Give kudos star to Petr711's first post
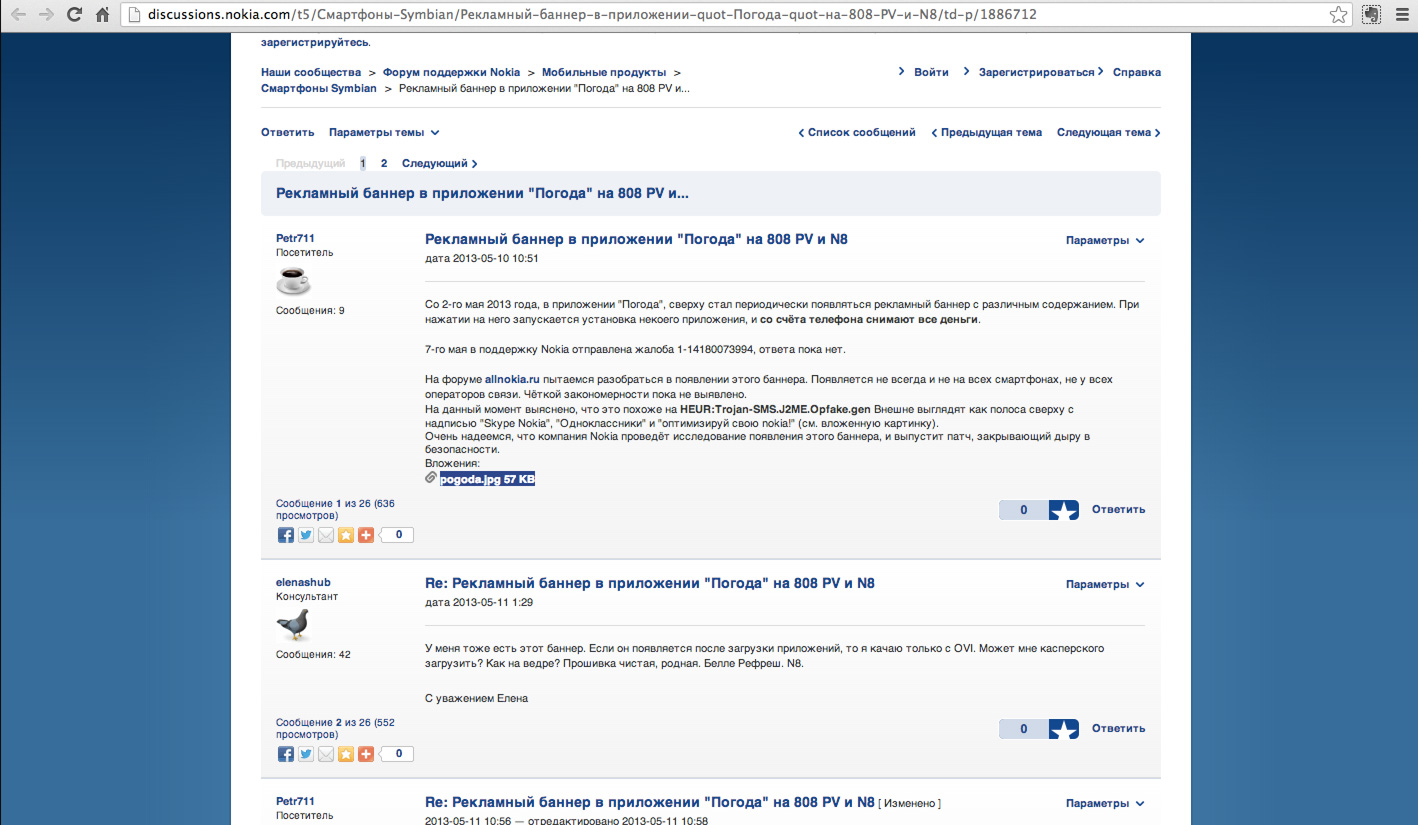1418x825 pixels. pyautogui.click(x=1064, y=510)
